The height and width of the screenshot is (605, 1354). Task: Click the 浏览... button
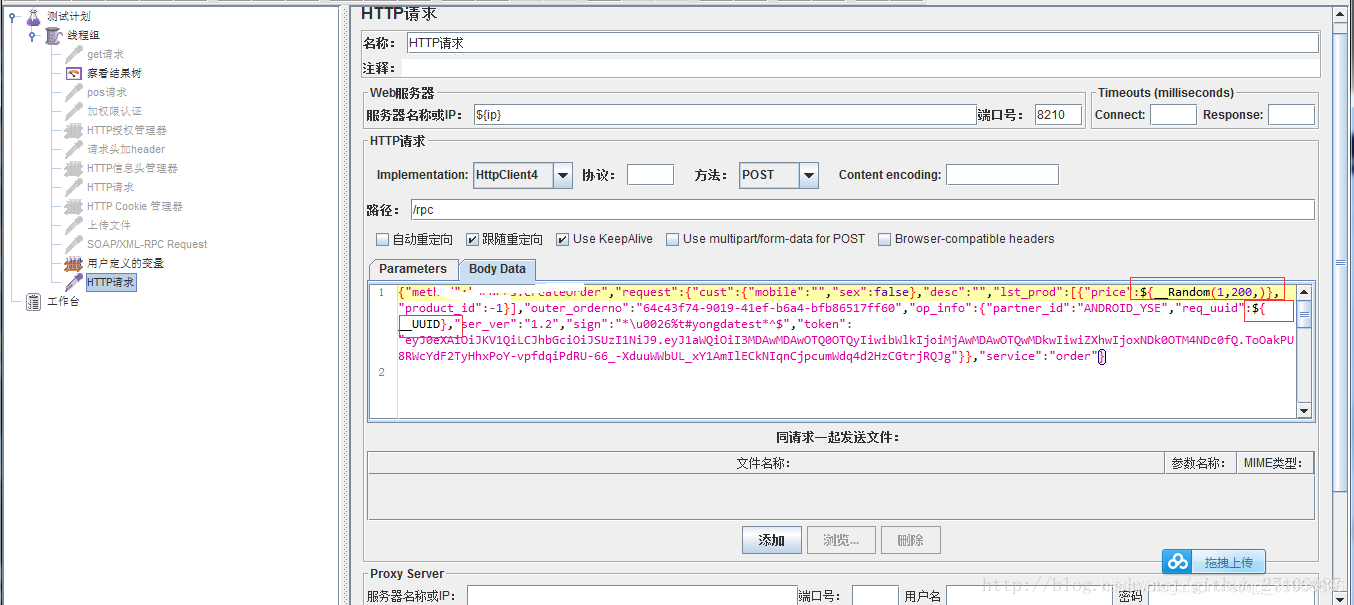(x=841, y=540)
